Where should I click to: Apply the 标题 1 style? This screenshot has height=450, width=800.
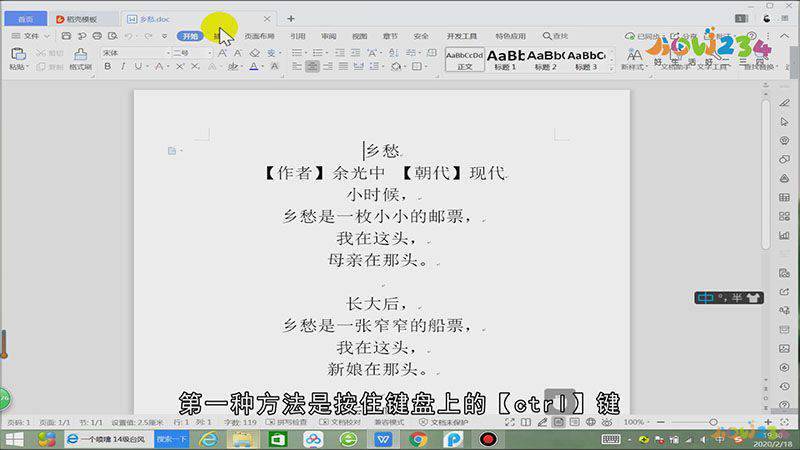(505, 60)
